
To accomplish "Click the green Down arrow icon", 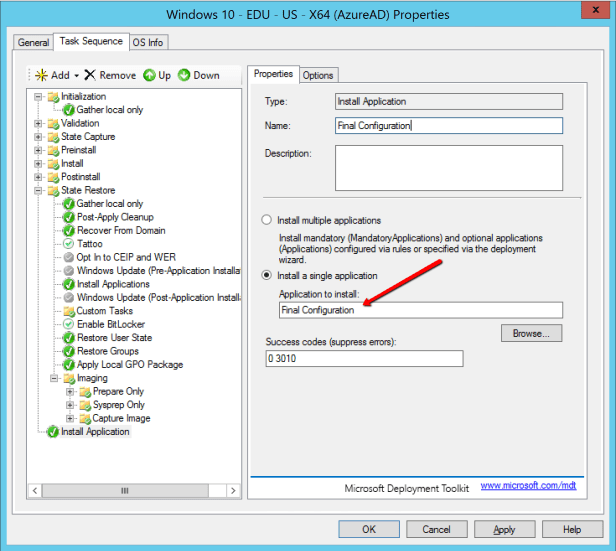I will (x=184, y=75).
